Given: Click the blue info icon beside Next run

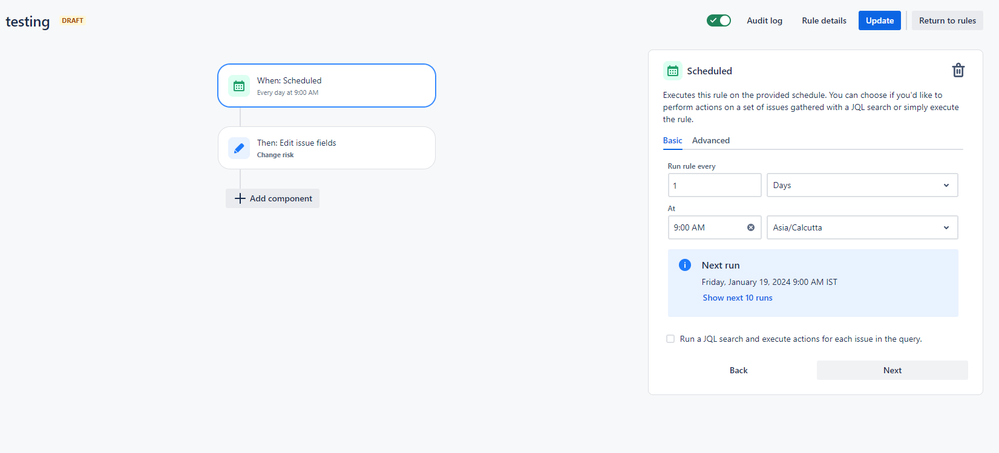Looking at the screenshot, I should click(685, 265).
